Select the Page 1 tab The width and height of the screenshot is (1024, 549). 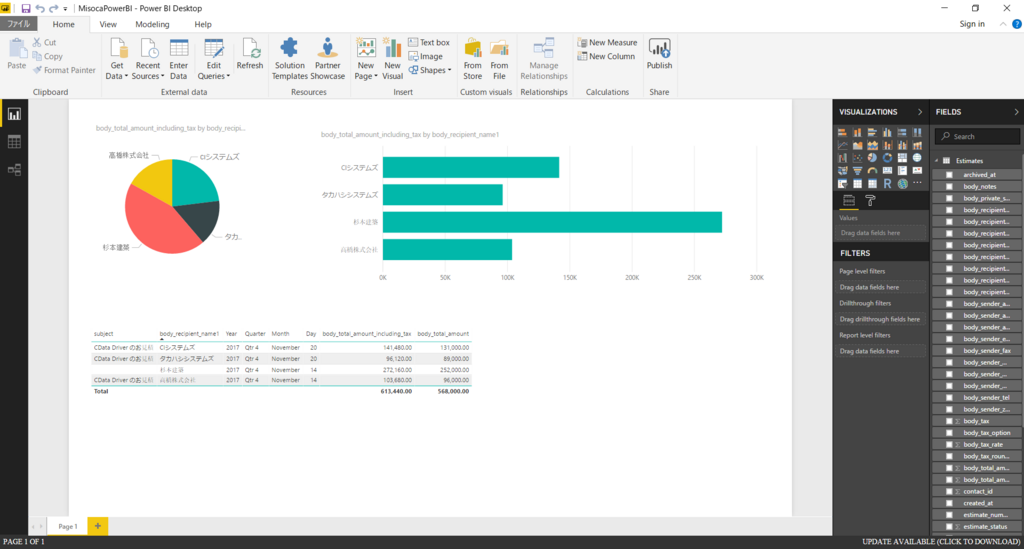[x=67, y=526]
